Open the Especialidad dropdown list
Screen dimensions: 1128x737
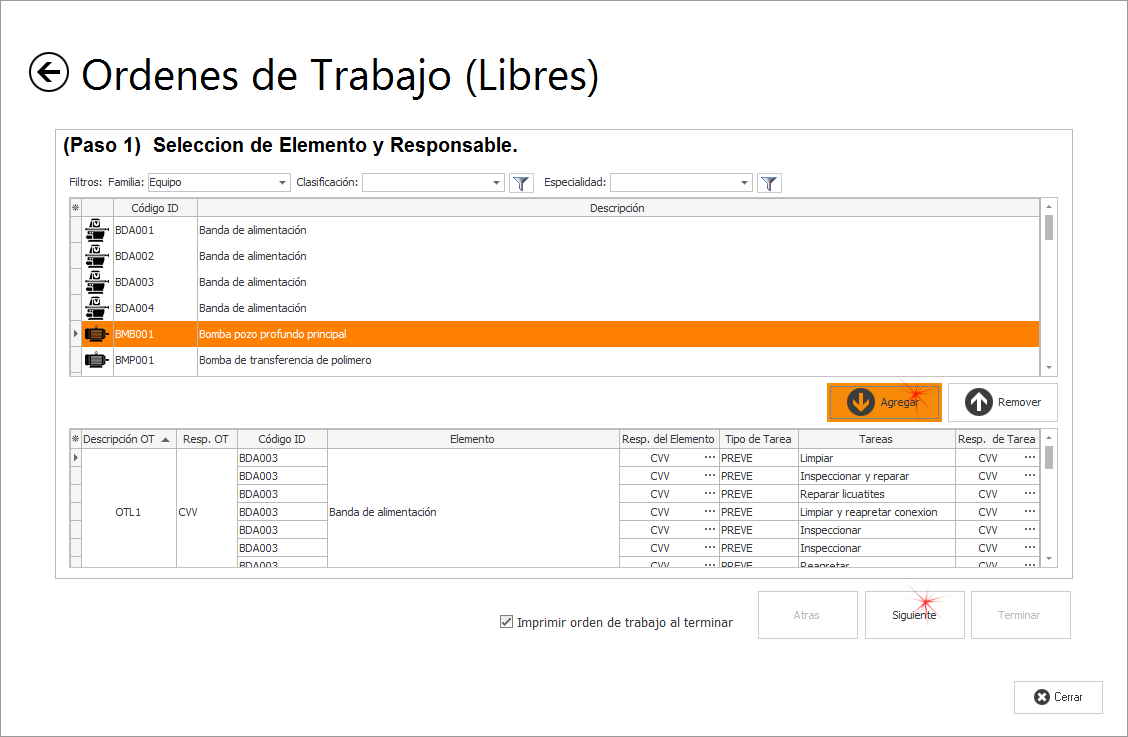(744, 183)
